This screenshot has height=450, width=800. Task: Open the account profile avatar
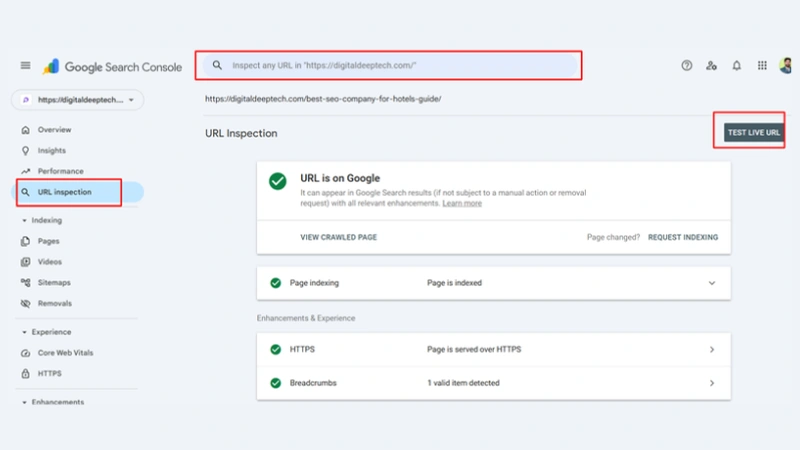pyautogui.click(x=786, y=65)
